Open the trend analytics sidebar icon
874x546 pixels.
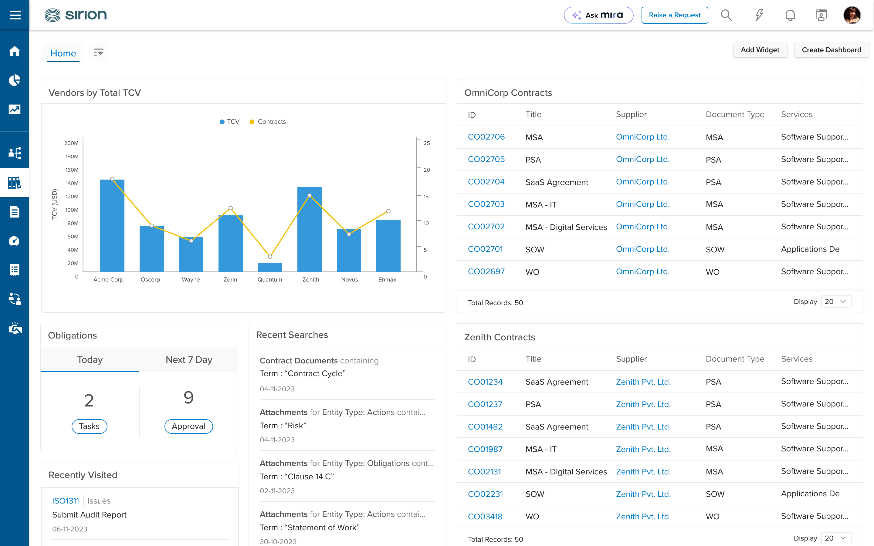click(14, 109)
